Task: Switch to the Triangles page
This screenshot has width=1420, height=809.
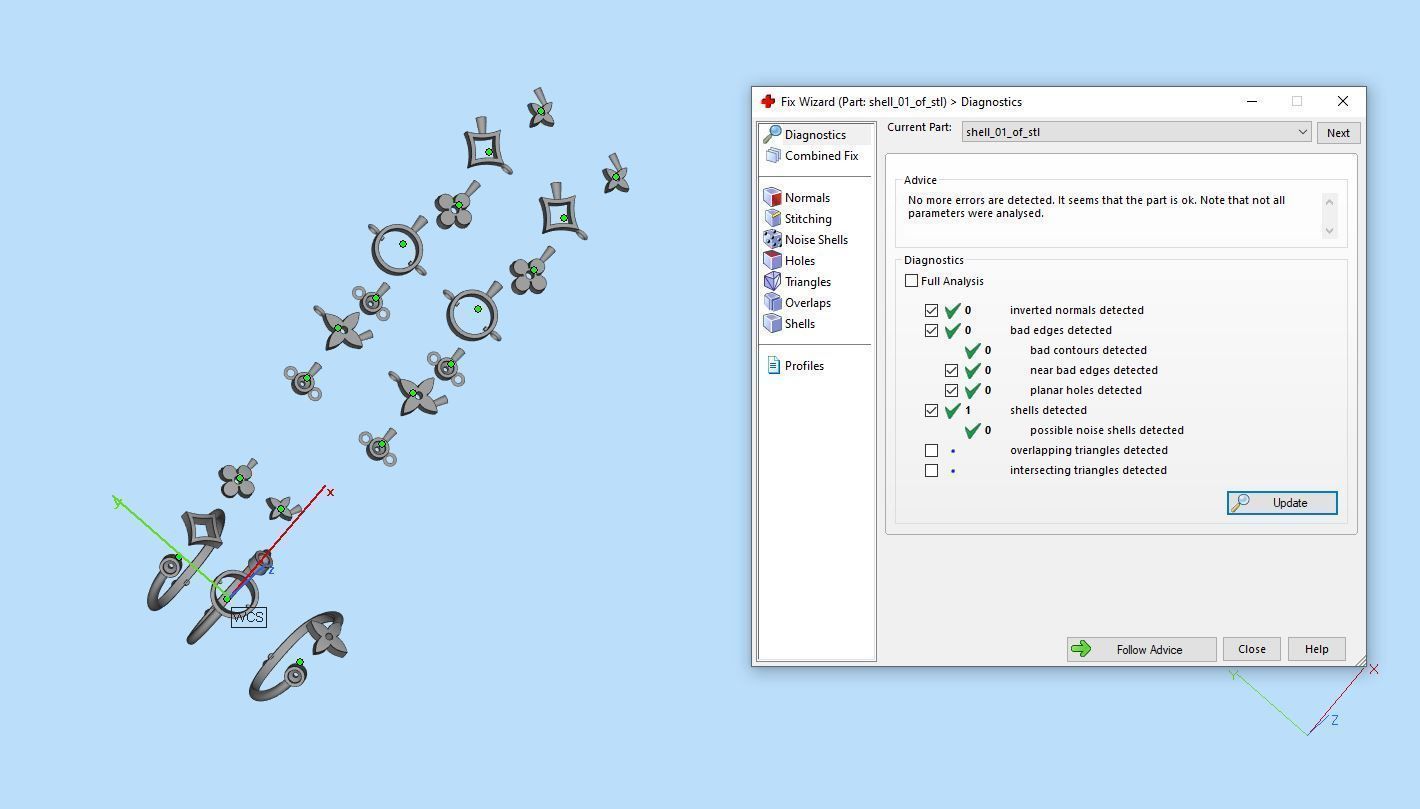Action: click(x=808, y=282)
